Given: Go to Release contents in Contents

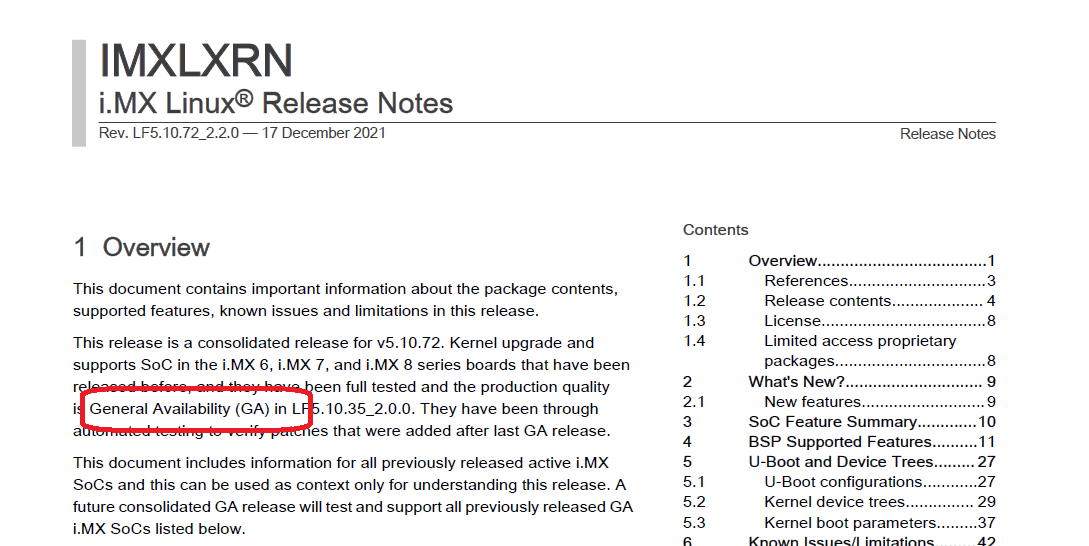Looking at the screenshot, I should pos(828,301).
